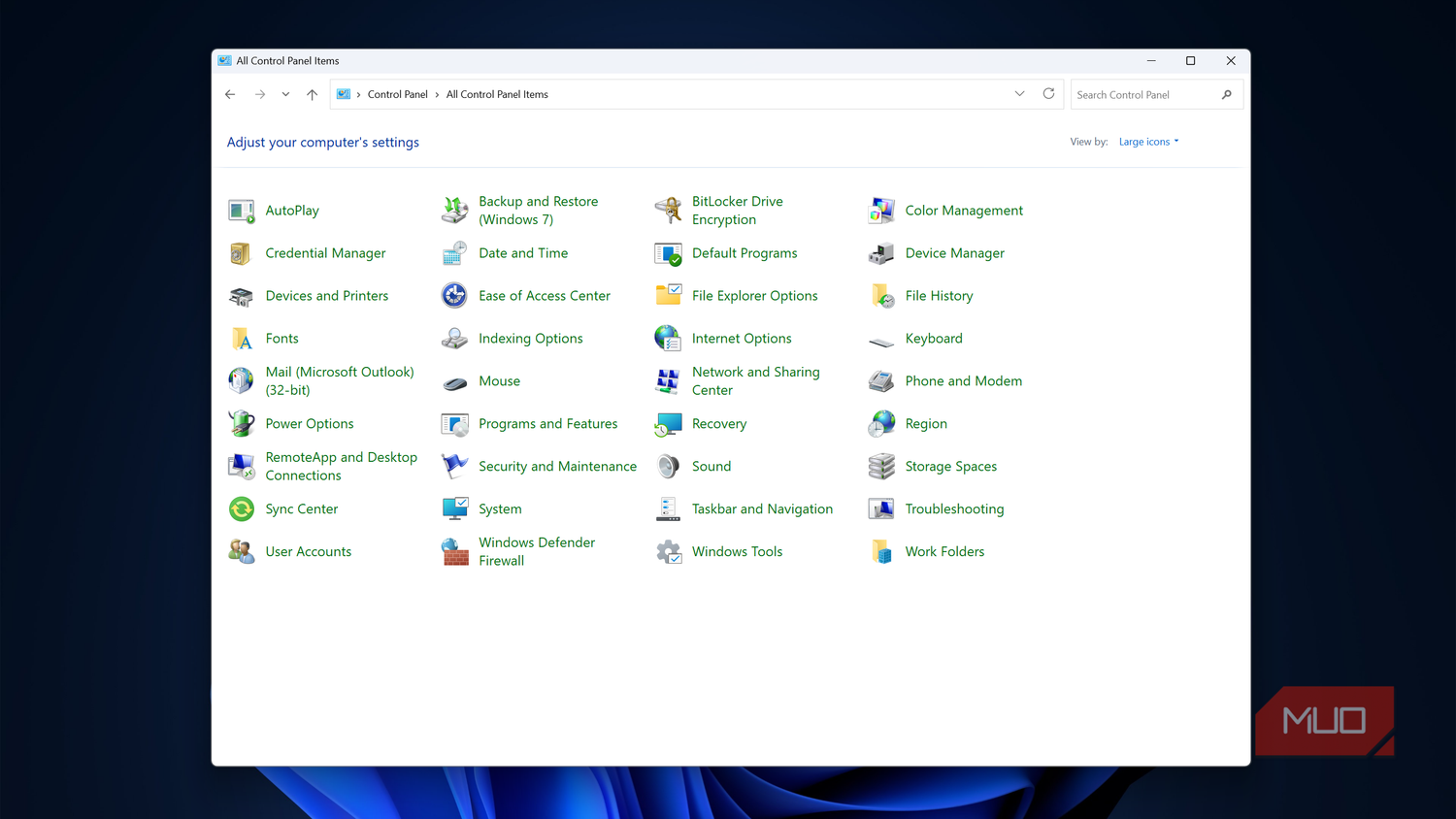This screenshot has width=1456, height=819.
Task: Expand the address bar history dropdown
Action: [1019, 94]
